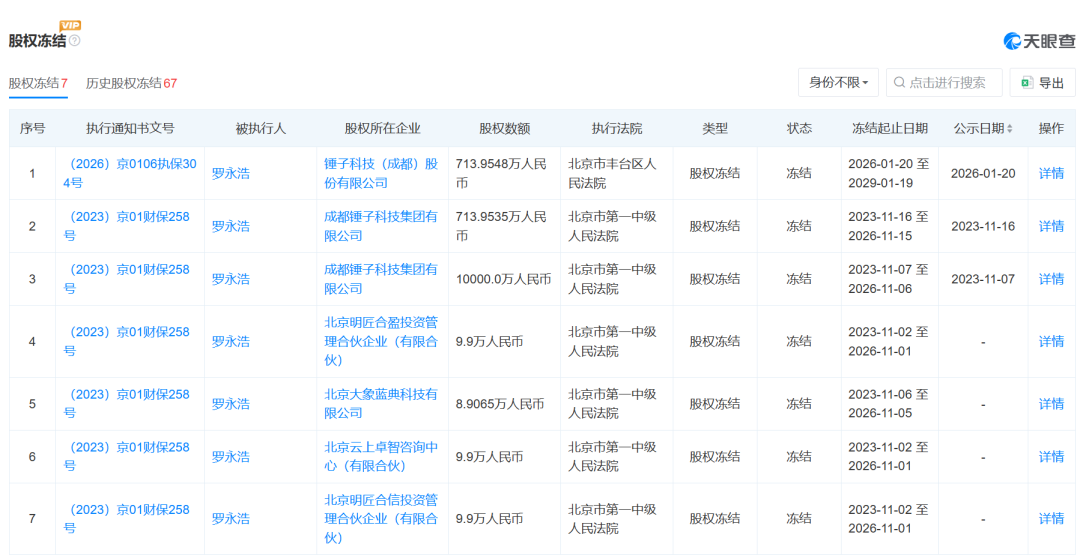Click the 股权数额 column header

click(505, 129)
